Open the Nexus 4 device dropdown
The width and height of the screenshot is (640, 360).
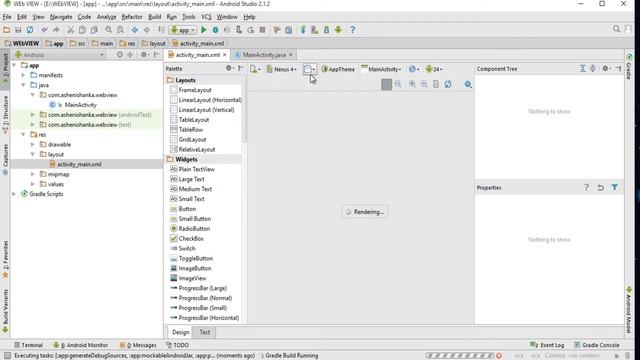[x=281, y=69]
